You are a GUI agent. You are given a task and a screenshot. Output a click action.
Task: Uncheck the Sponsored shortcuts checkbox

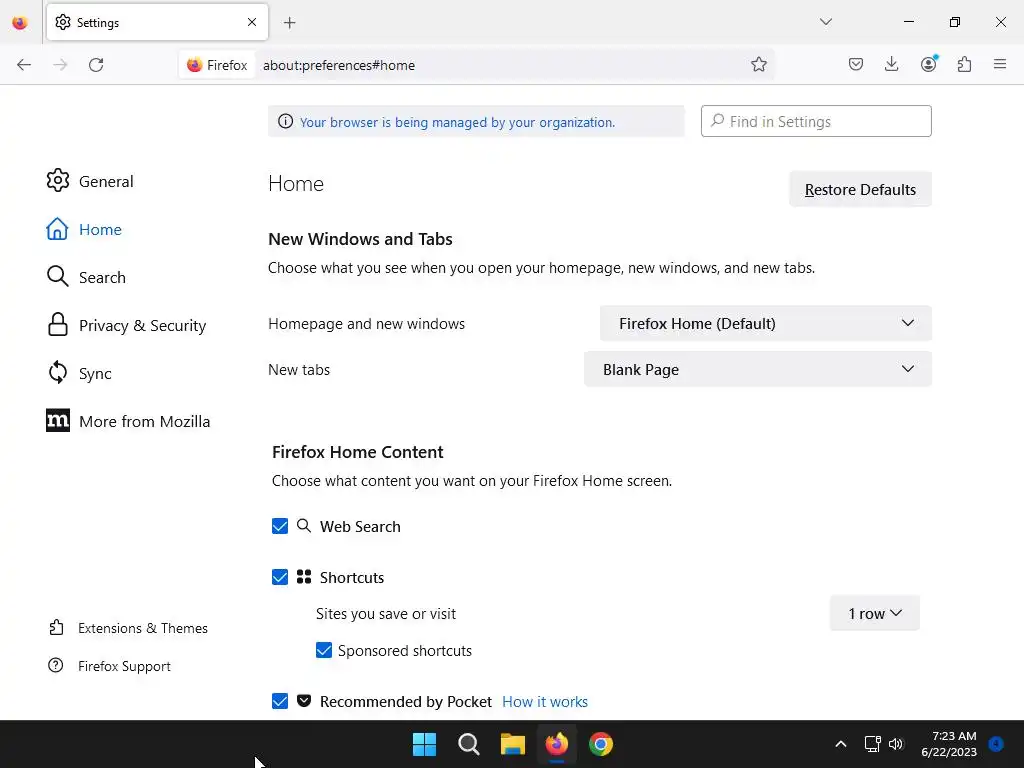point(324,650)
